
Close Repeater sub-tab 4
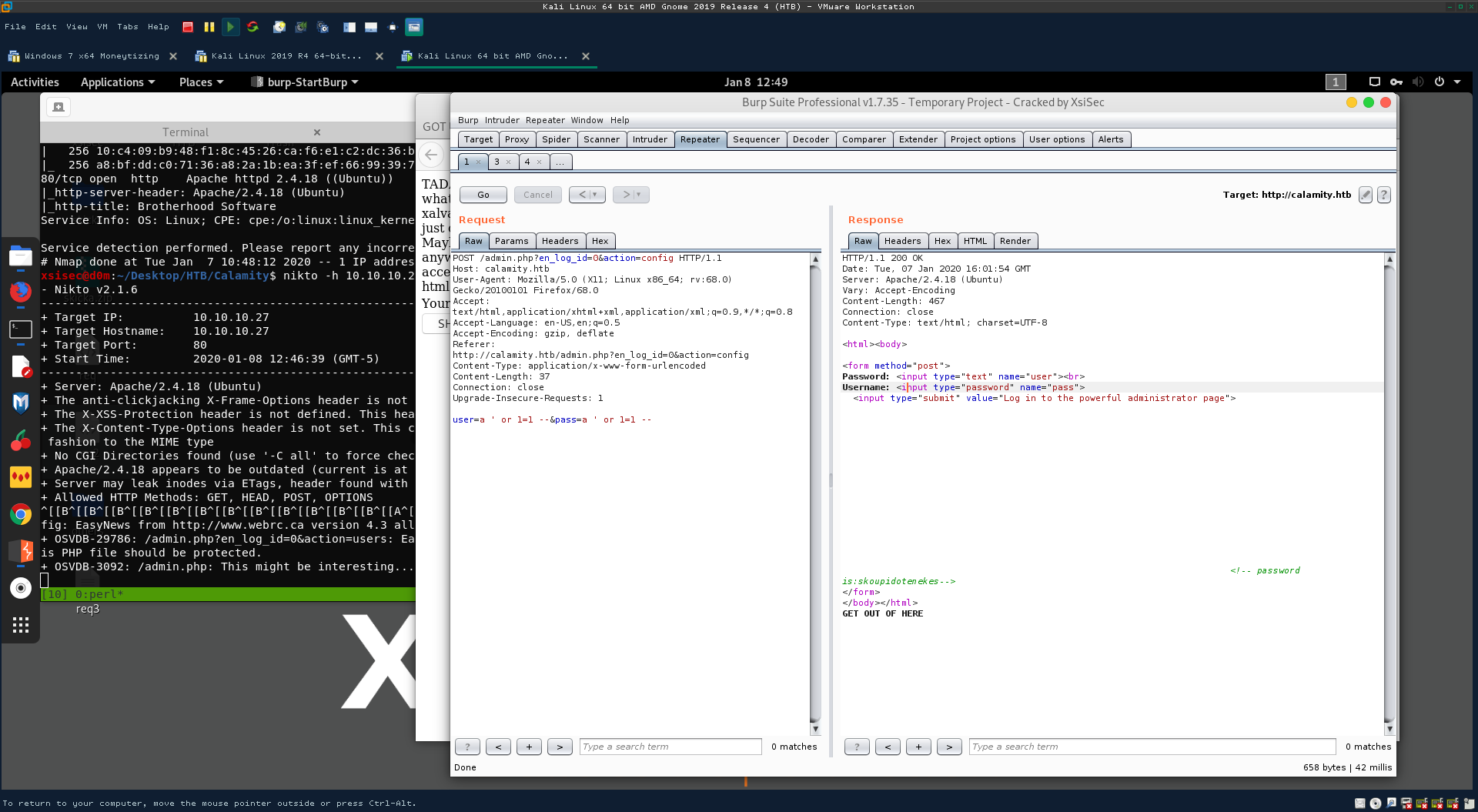(539, 162)
